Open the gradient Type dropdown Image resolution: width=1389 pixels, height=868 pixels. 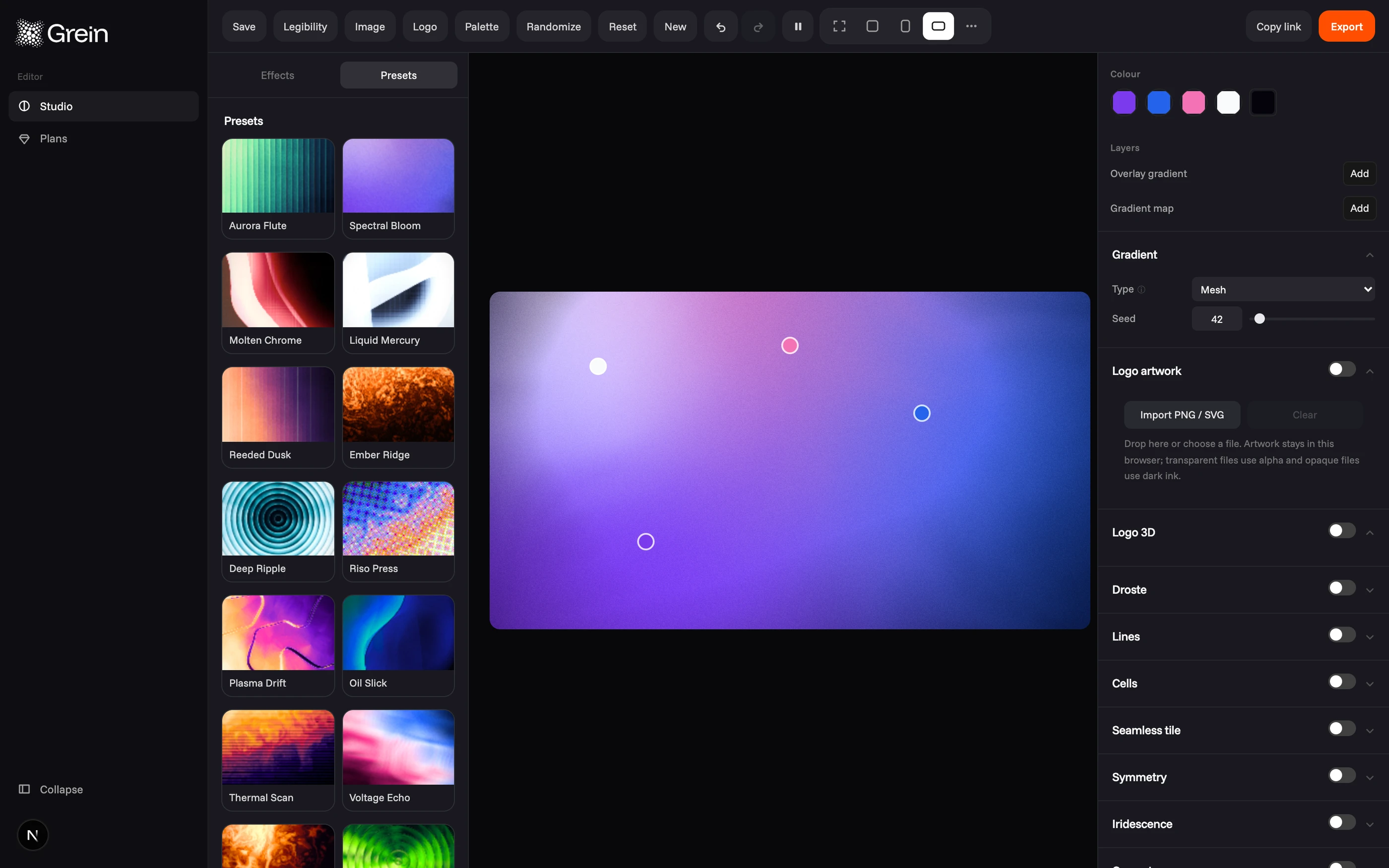click(x=1283, y=289)
